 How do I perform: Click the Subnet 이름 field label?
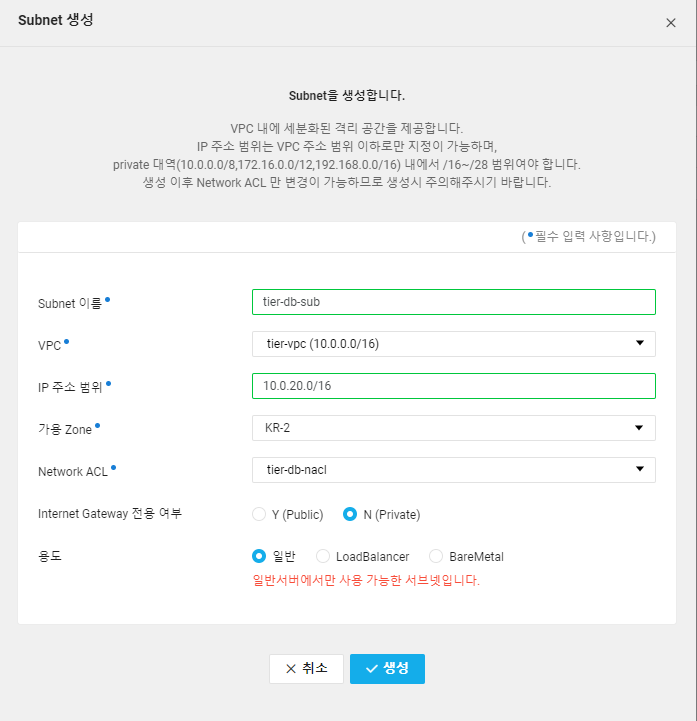click(70, 303)
